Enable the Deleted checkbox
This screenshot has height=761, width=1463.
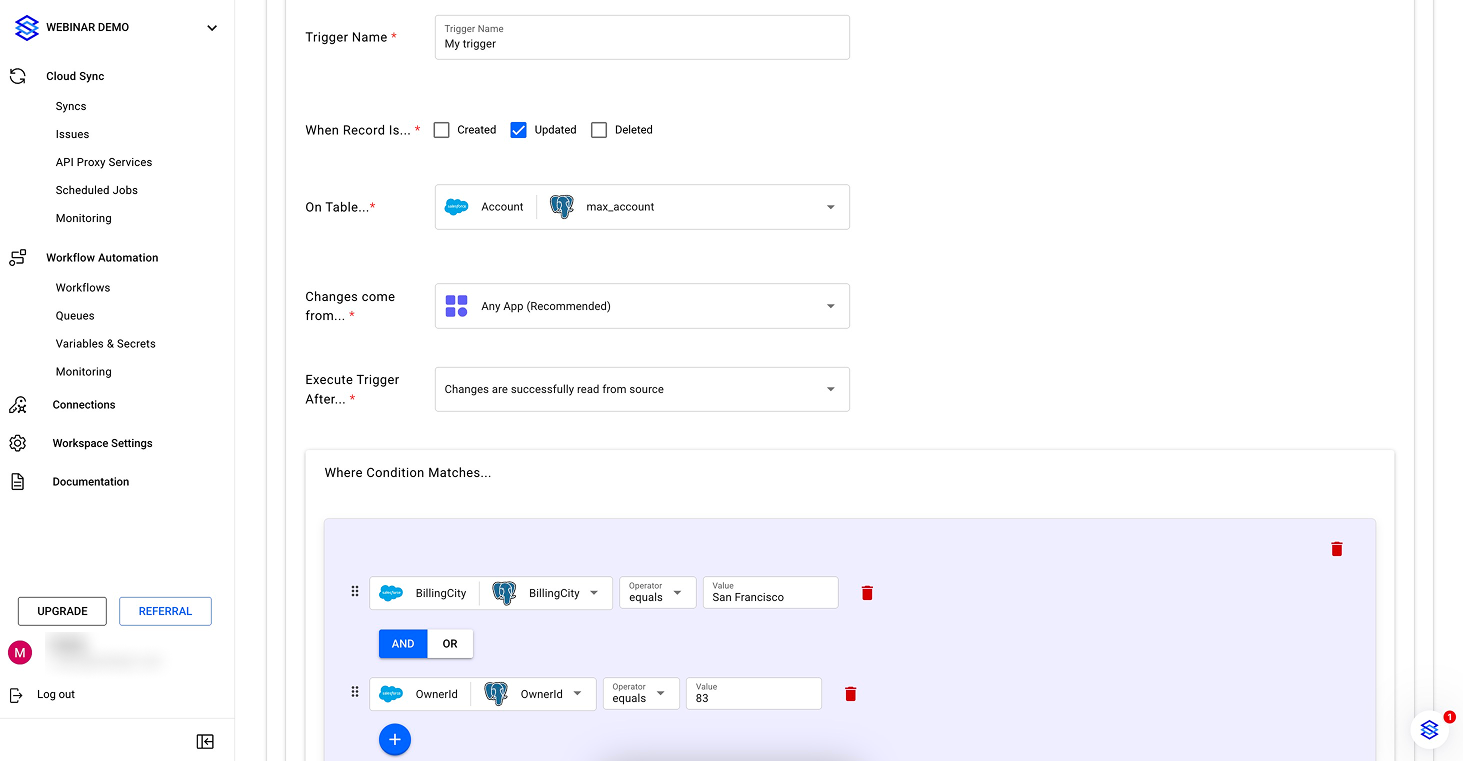pos(599,130)
